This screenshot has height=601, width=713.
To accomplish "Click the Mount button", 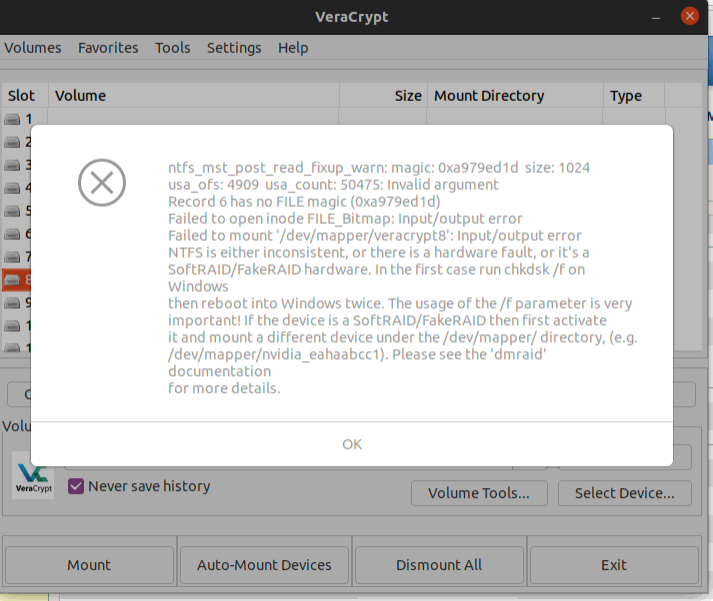I will point(89,565).
